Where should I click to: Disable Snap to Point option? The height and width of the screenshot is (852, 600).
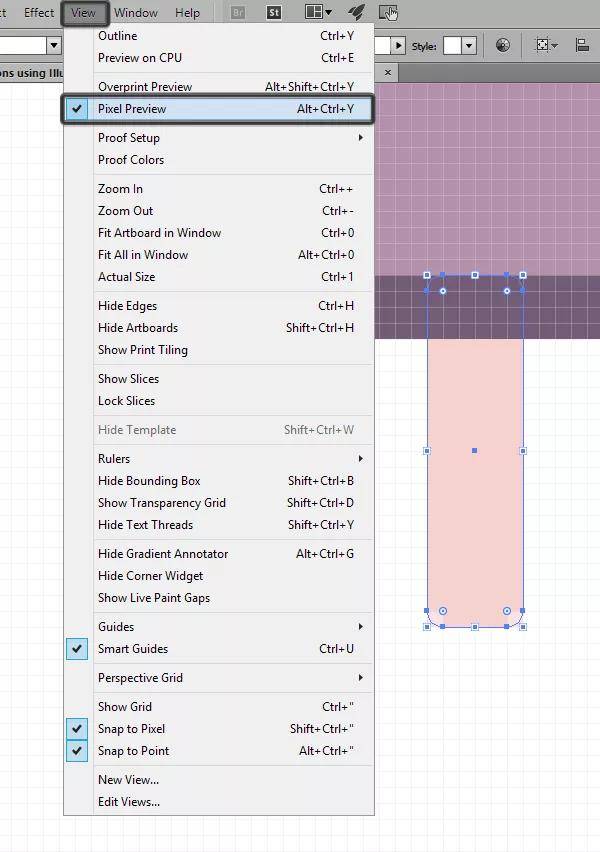217,750
